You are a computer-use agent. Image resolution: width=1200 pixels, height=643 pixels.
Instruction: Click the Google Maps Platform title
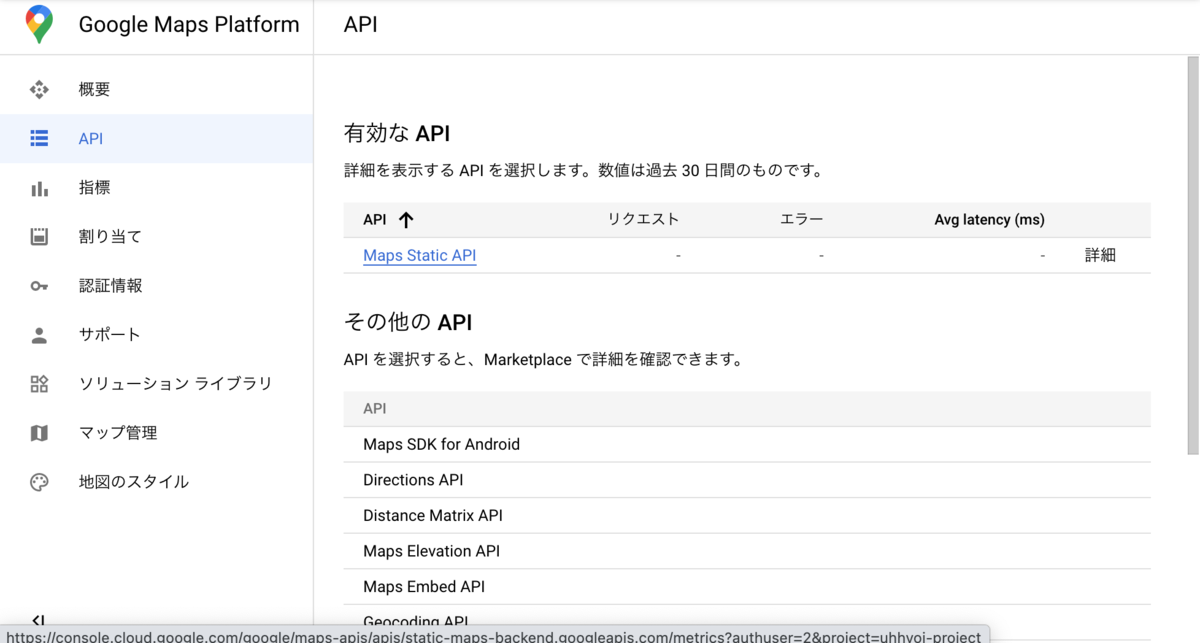click(189, 25)
